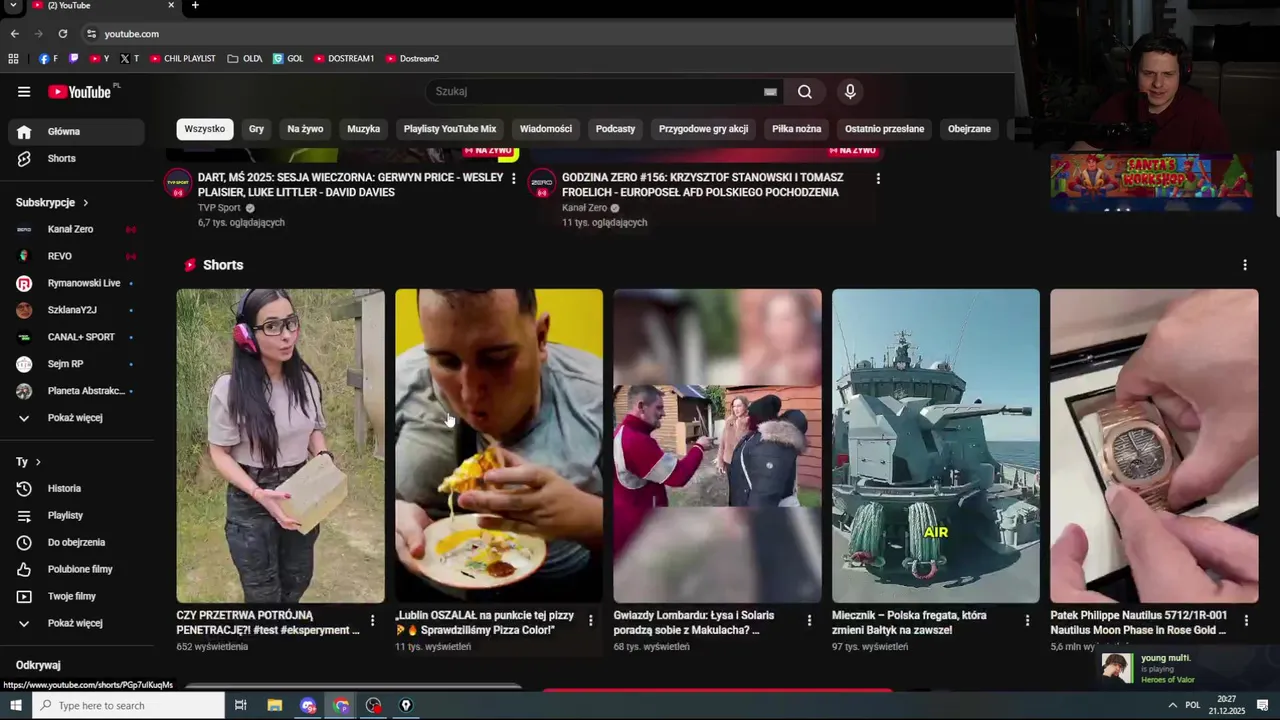Image resolution: width=1280 pixels, height=720 pixels.
Task: Select the Podcasty filter chip
Action: [x=616, y=129]
